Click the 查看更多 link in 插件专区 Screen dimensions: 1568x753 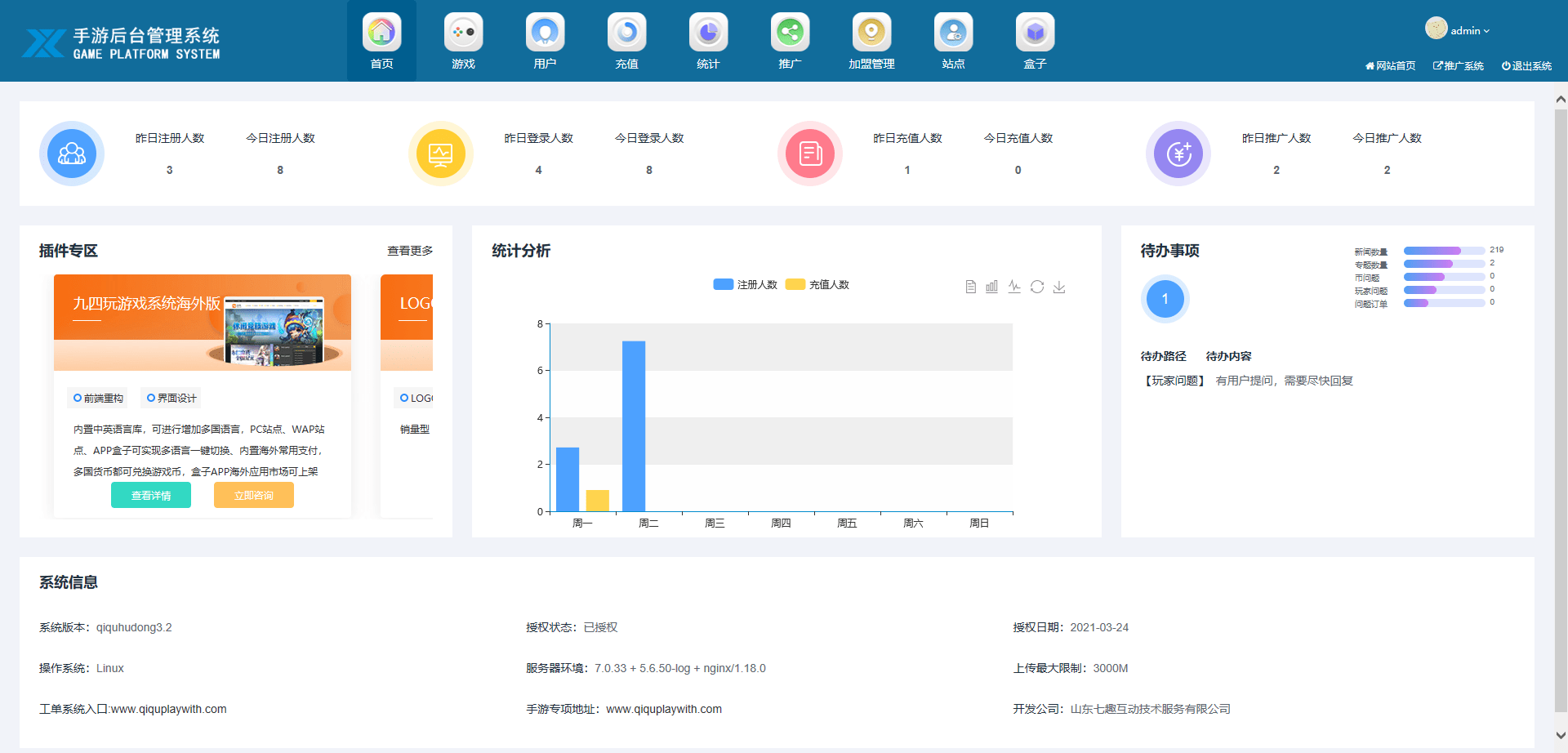point(410,251)
